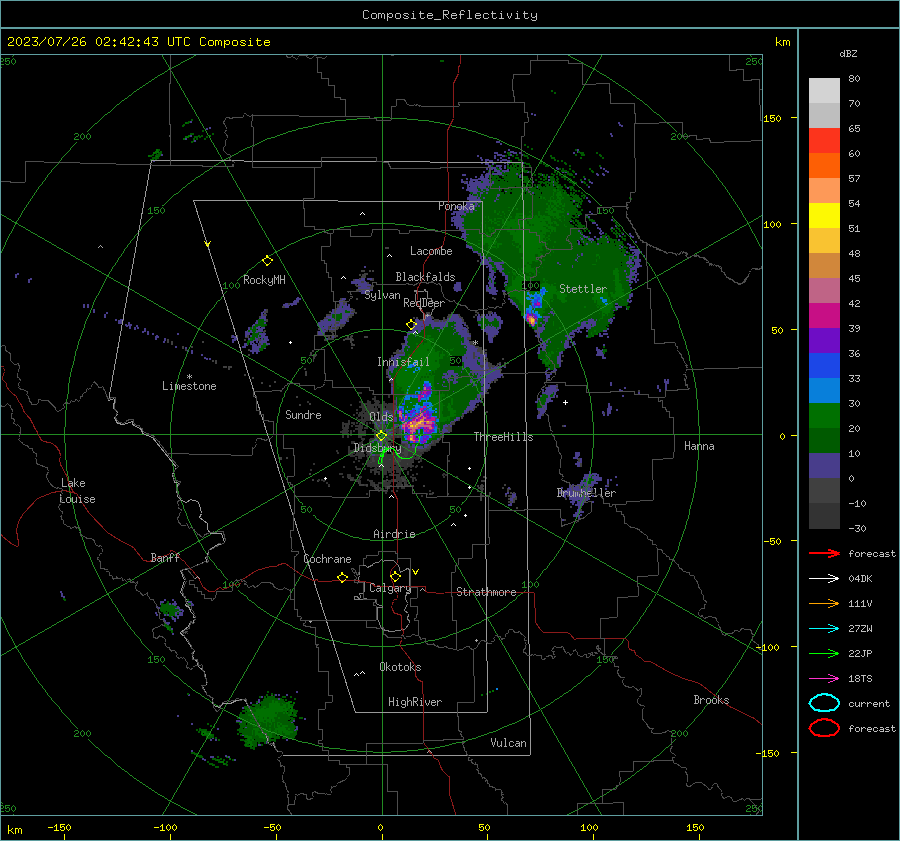Pick the purple 39 dBZ color swatch
This screenshot has width=900, height=841.
824,340
